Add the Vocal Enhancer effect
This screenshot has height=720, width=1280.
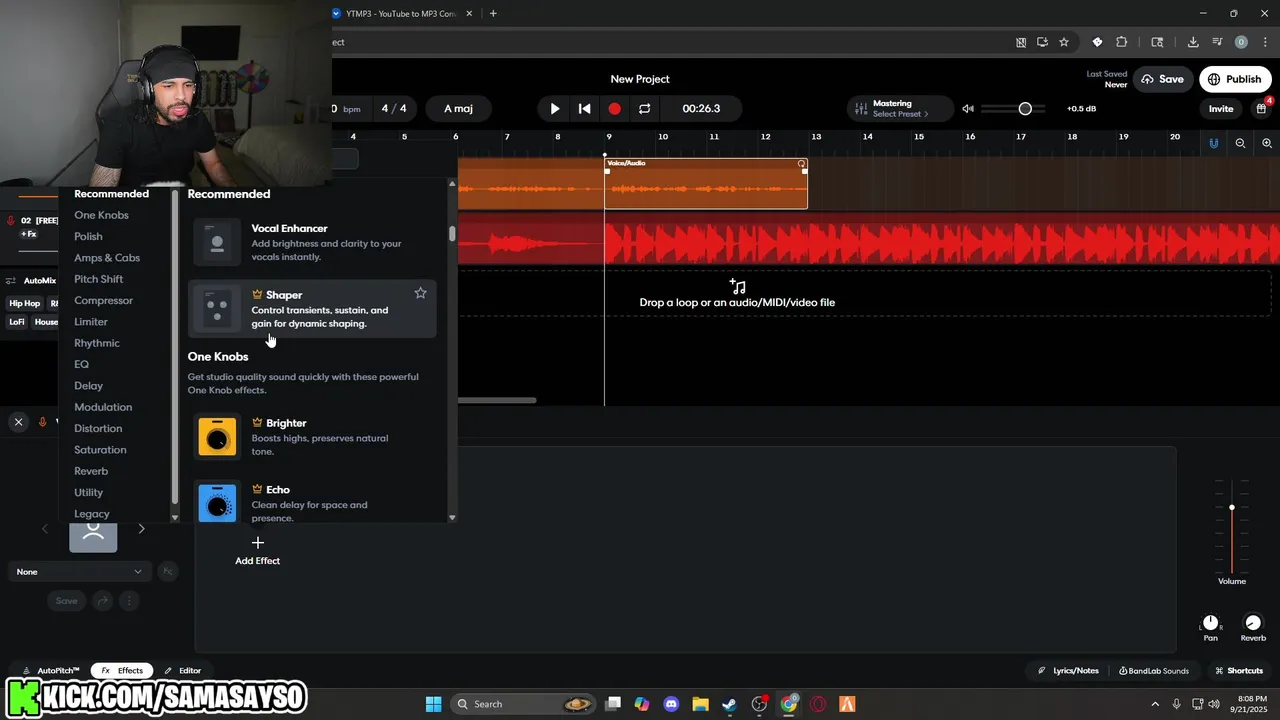pos(312,242)
